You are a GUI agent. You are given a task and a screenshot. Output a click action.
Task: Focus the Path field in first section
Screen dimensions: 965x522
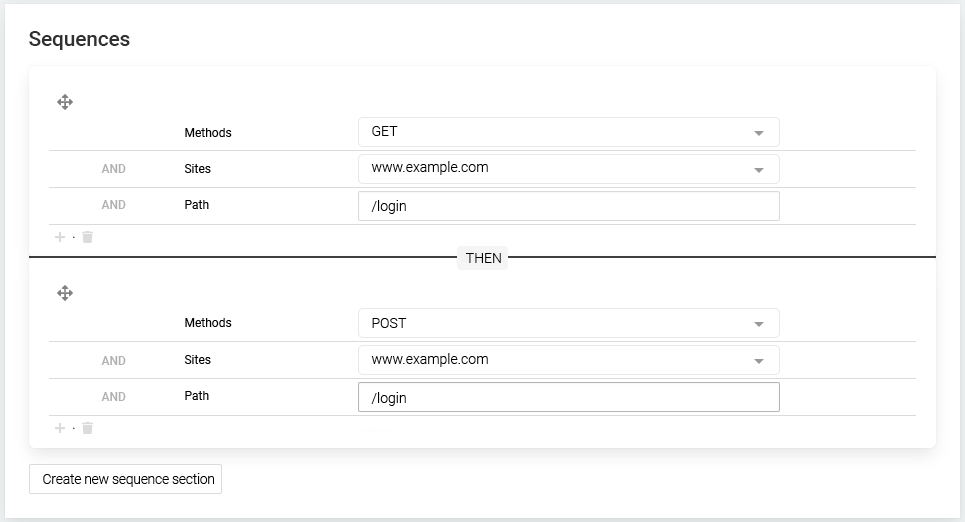coord(569,206)
